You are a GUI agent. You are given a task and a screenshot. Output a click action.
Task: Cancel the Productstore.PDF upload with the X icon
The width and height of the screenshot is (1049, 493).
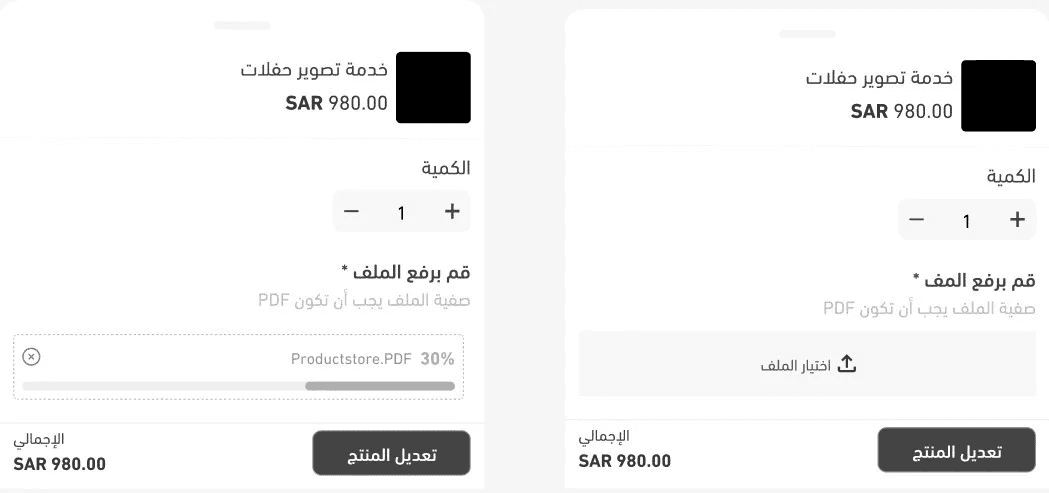(x=31, y=357)
